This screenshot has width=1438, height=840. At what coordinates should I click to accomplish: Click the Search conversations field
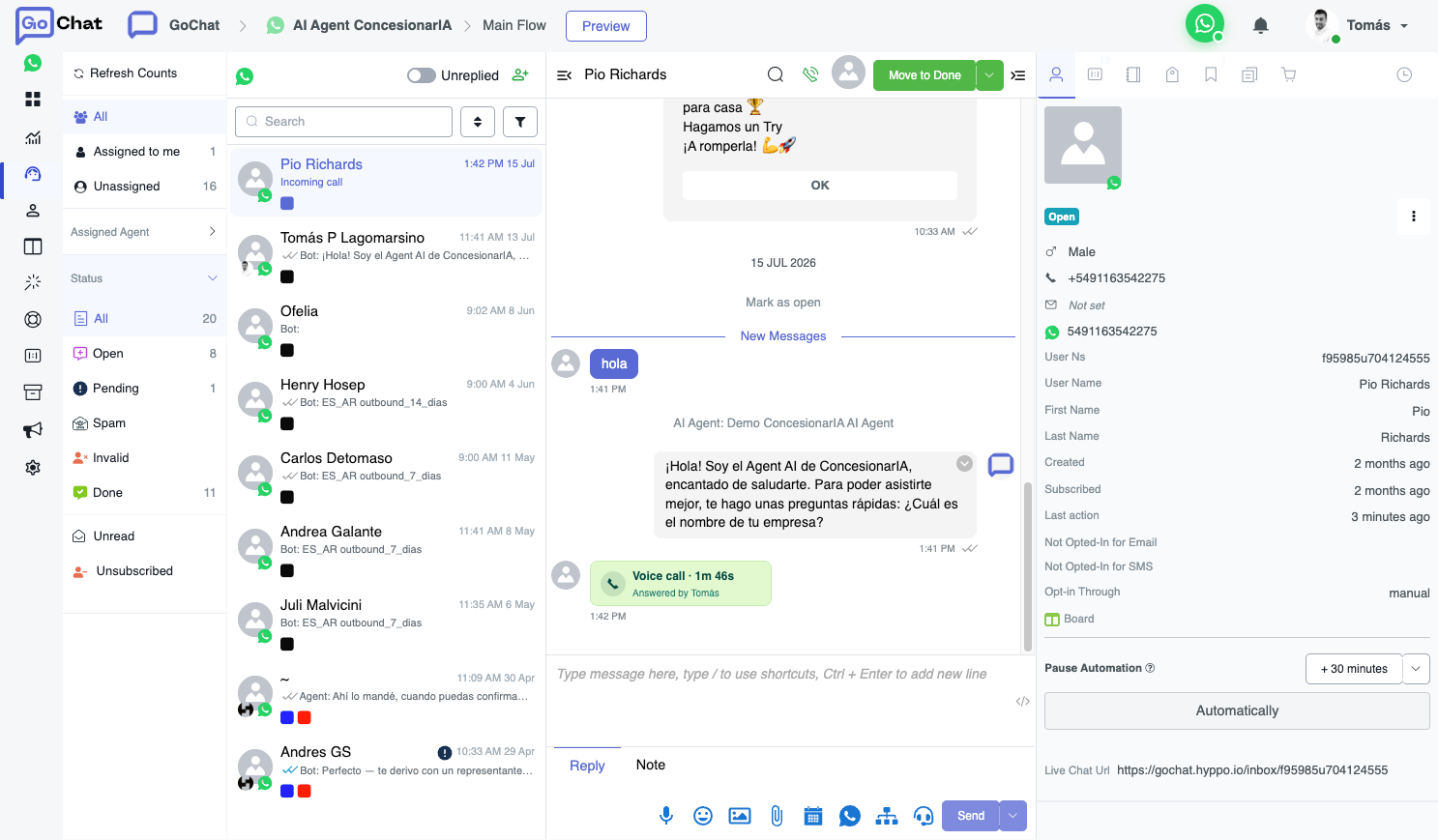[343, 122]
